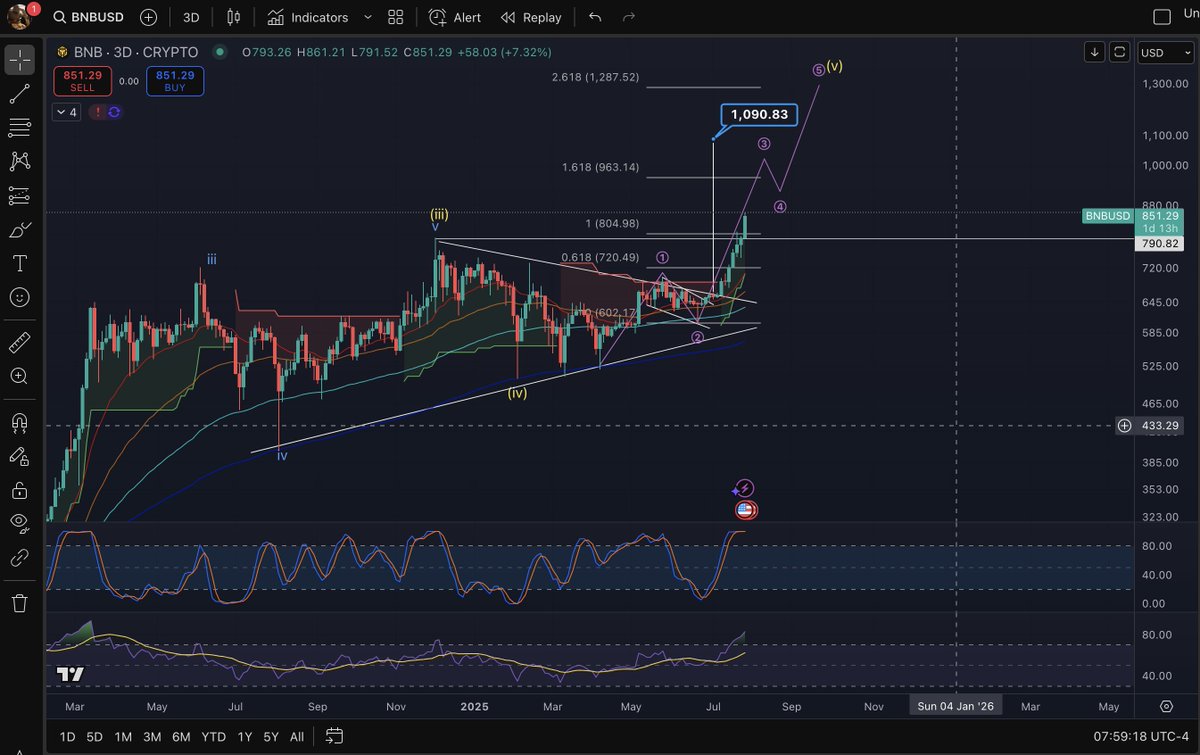The image size is (1200, 755).
Task: Click the 790.82 horizontal line price label
Action: [1161, 243]
